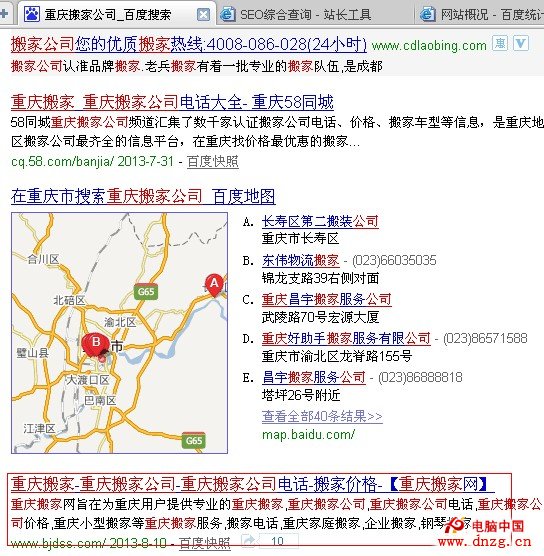Open 在重庆市搜索重庆搬家公司 百度地图 link
Viewport: 544px width, 556px height.
[143, 196]
